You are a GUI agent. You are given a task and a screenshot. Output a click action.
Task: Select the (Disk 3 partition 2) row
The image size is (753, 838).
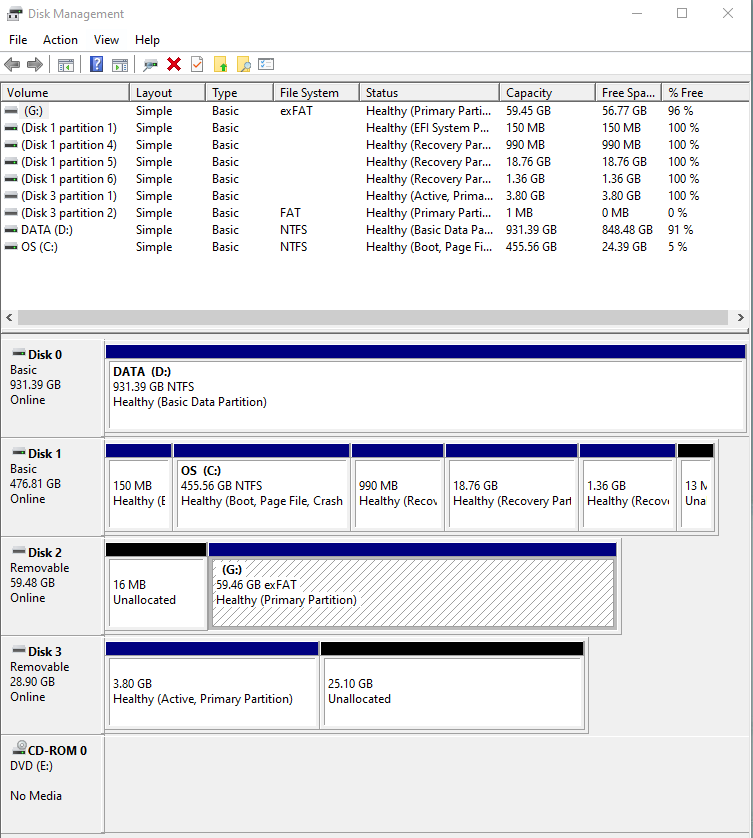coord(374,213)
